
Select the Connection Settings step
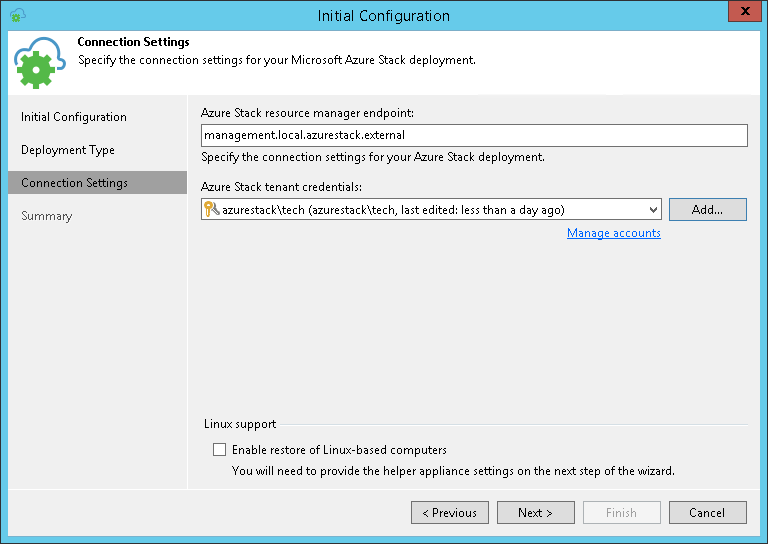pos(75,183)
